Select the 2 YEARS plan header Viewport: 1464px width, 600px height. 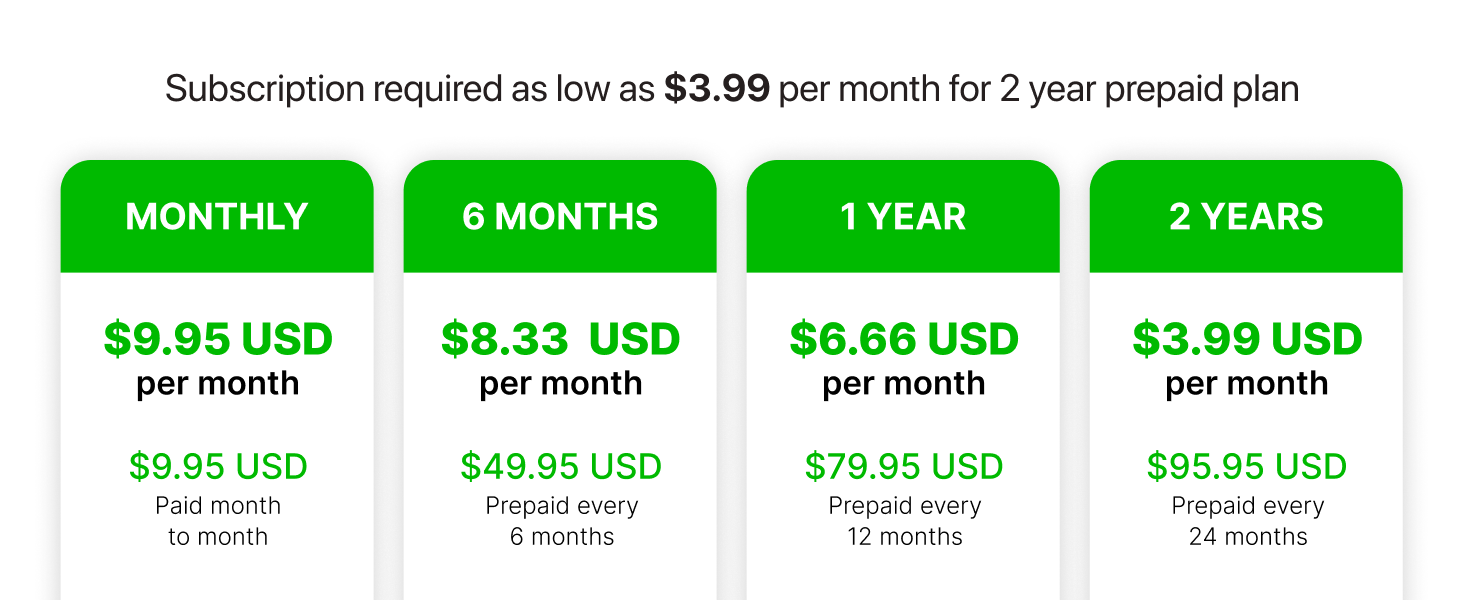(1246, 217)
